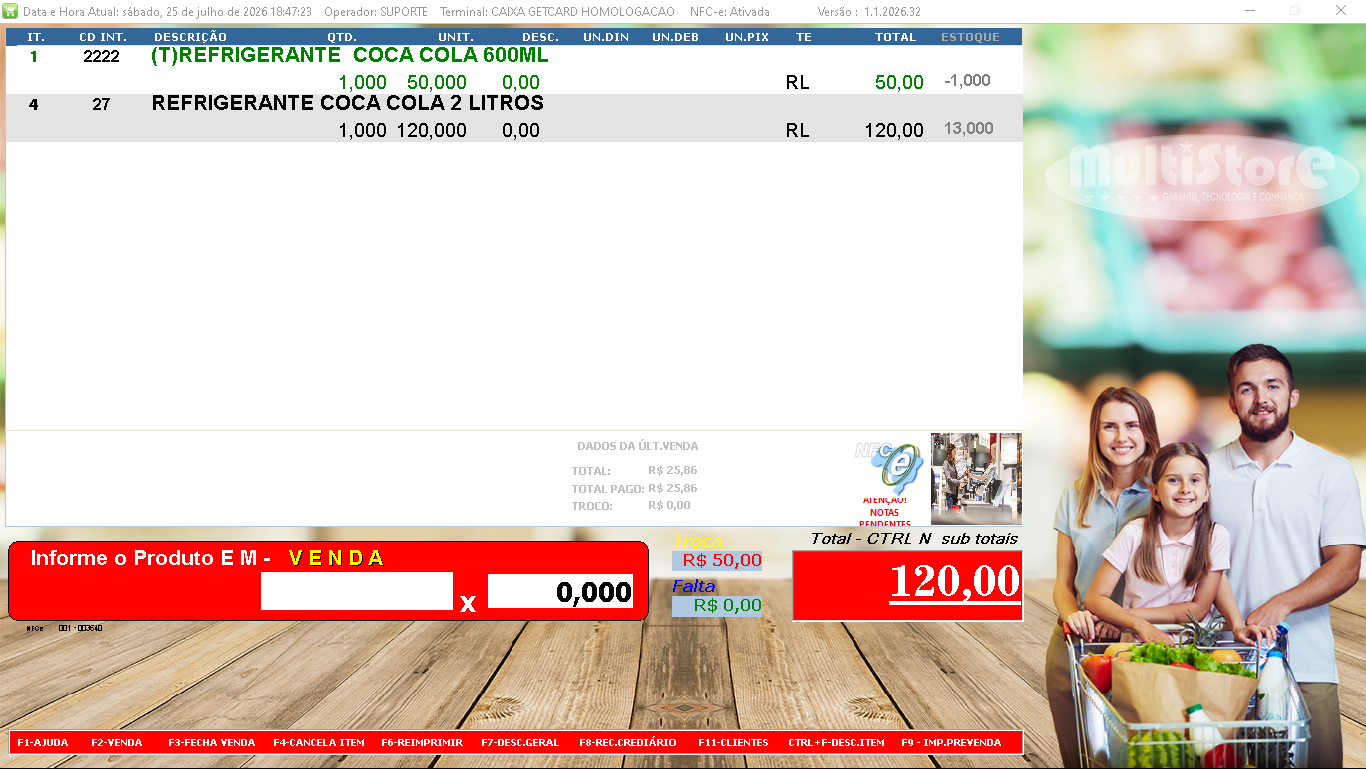Open the cashier photo thumbnail
This screenshot has height=769, width=1366.
976,479
